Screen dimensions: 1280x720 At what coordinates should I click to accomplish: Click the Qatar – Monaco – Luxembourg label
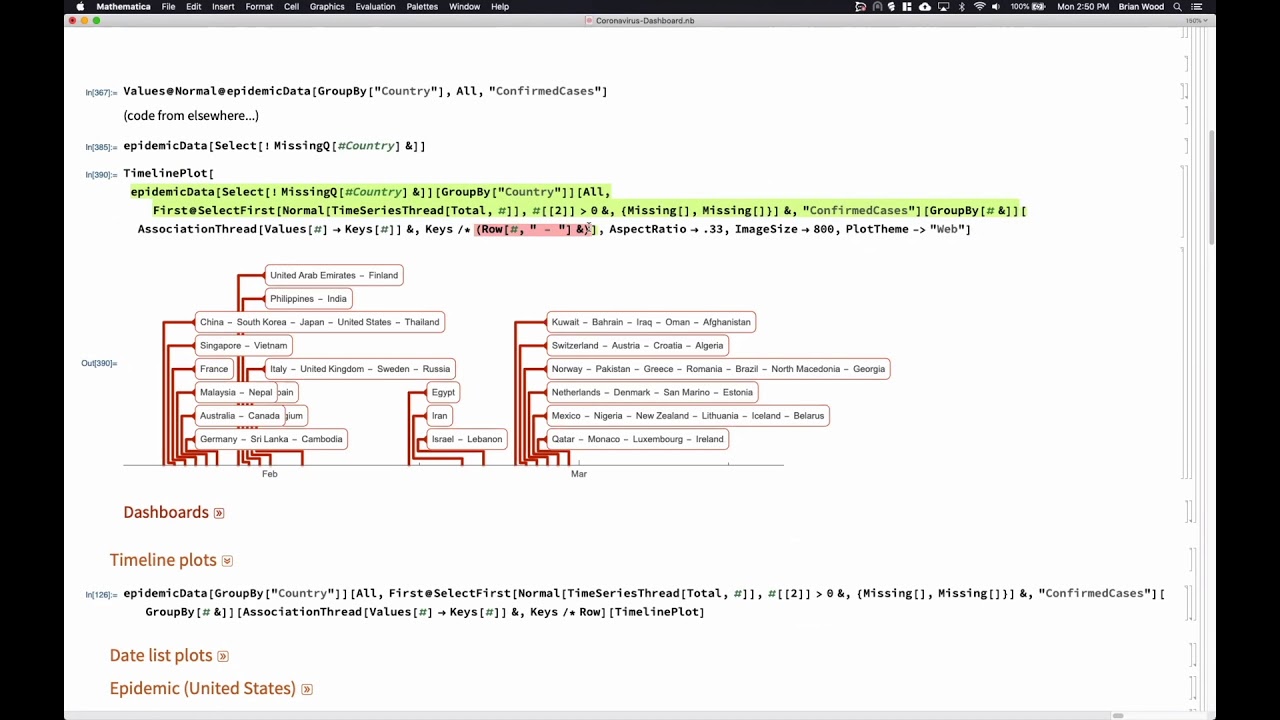637,439
